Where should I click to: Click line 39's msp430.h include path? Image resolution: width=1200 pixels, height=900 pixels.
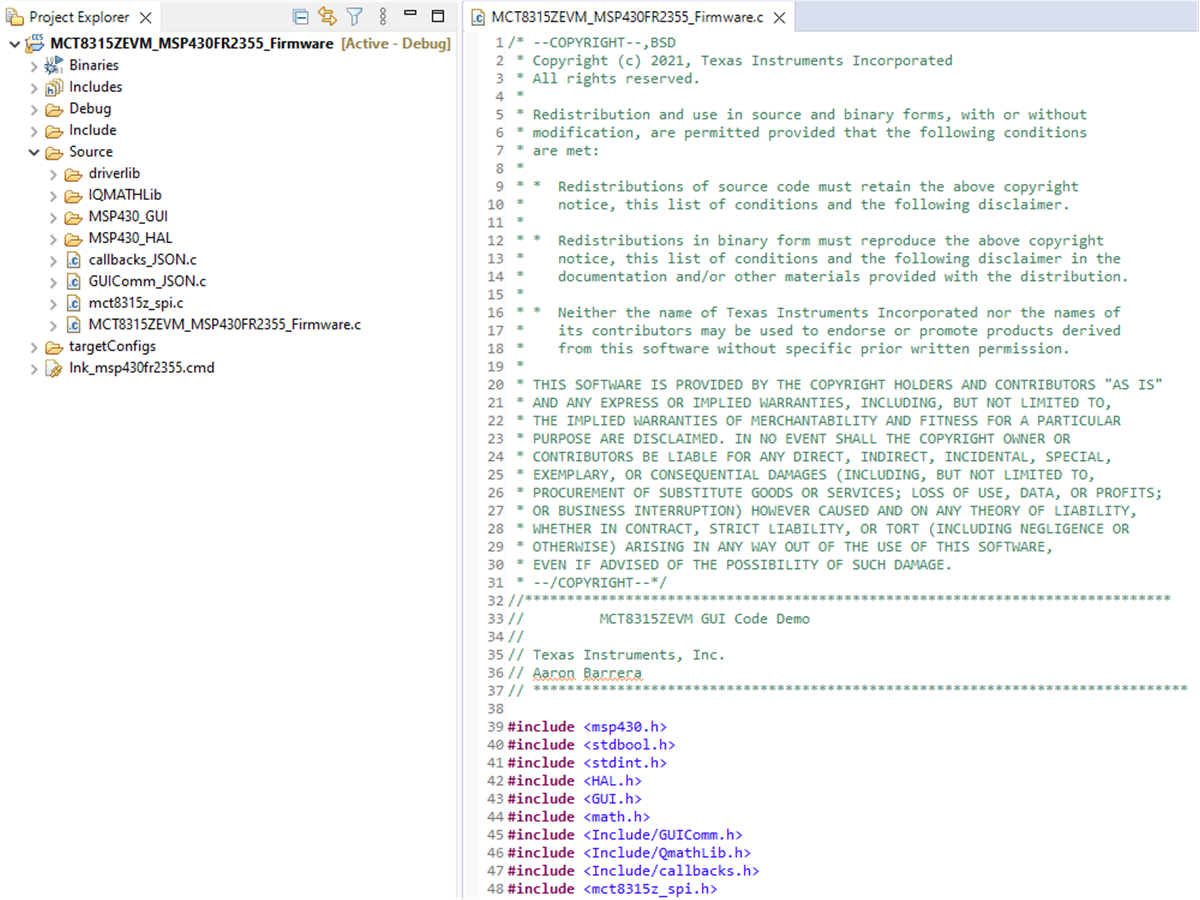point(628,726)
